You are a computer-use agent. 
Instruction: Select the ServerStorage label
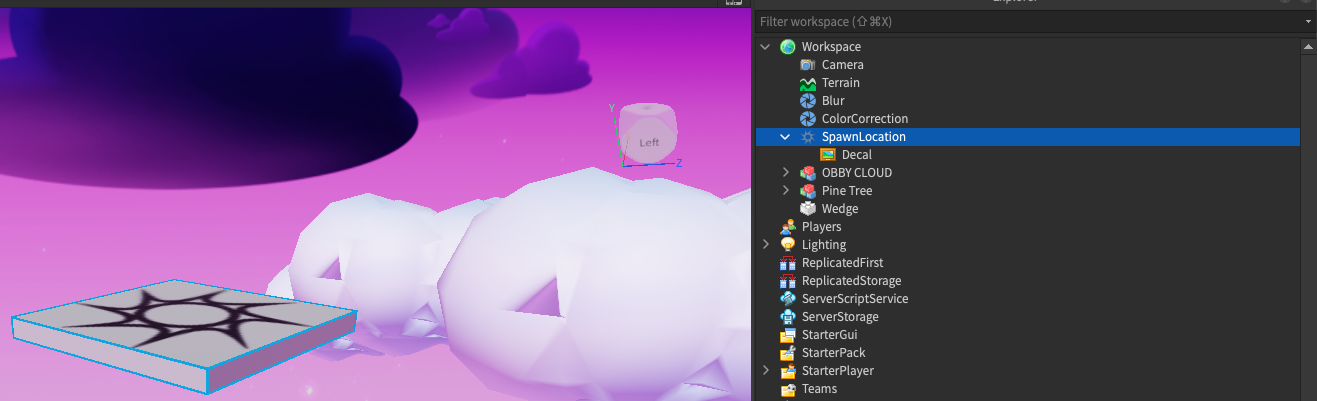pyautogui.click(x=840, y=317)
